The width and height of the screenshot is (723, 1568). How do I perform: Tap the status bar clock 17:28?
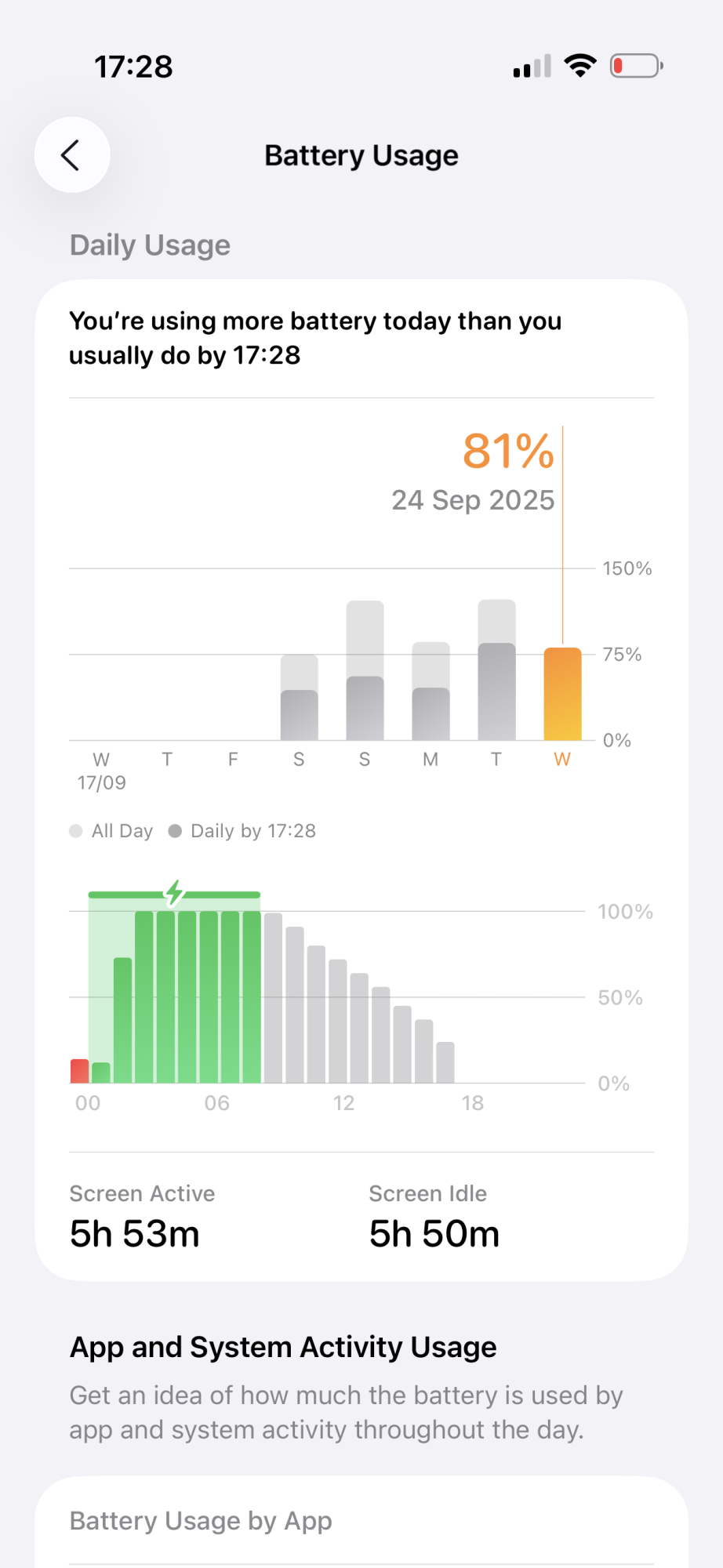pyautogui.click(x=133, y=67)
